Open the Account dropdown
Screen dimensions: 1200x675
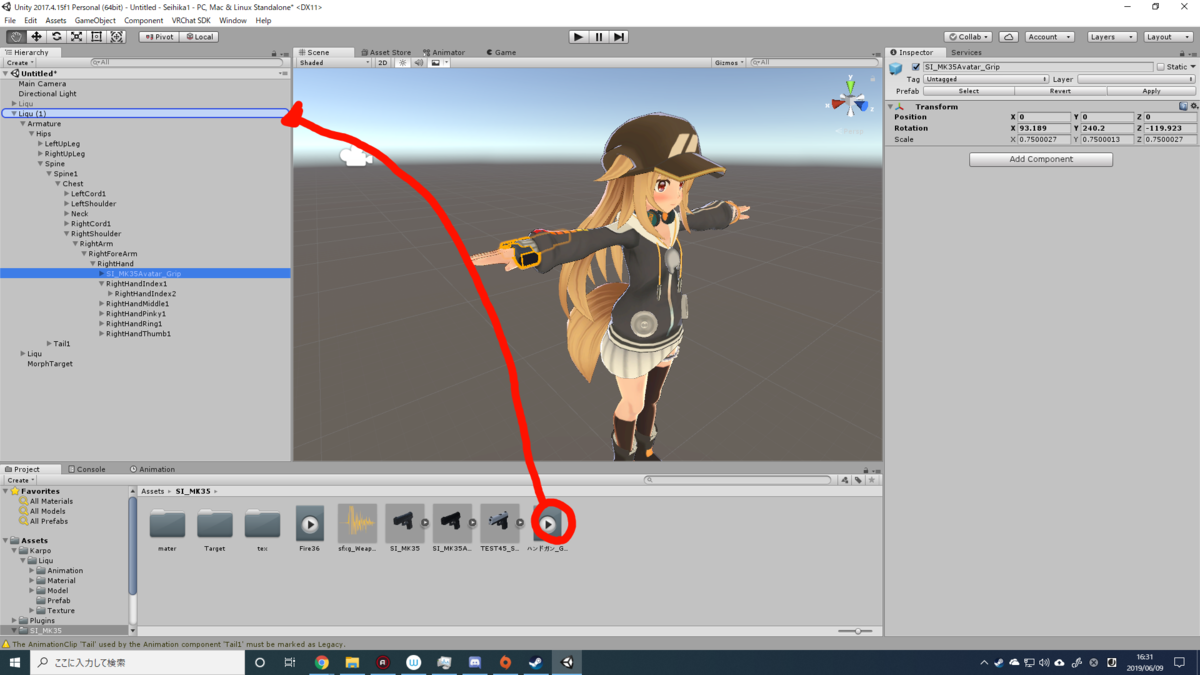(1049, 37)
